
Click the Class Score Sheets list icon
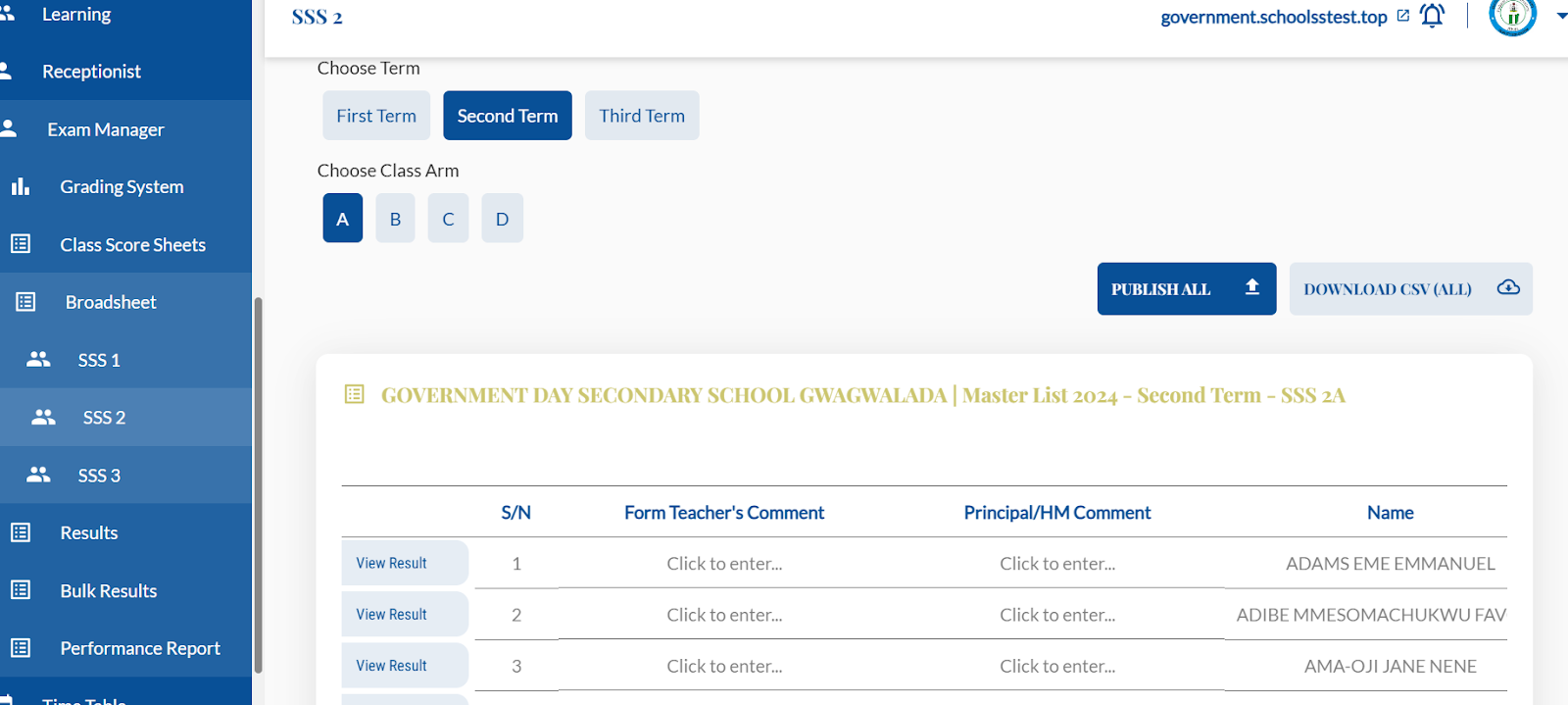(21, 244)
